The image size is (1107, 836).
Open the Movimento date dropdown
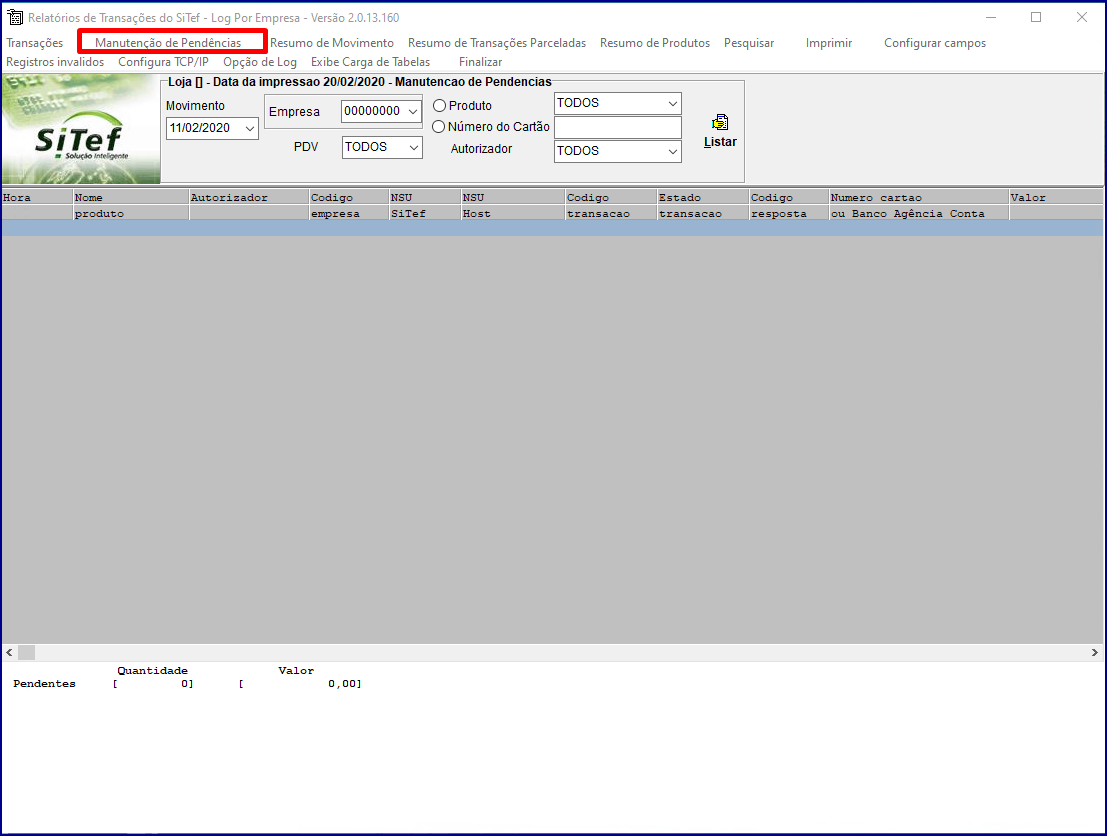[249, 129]
